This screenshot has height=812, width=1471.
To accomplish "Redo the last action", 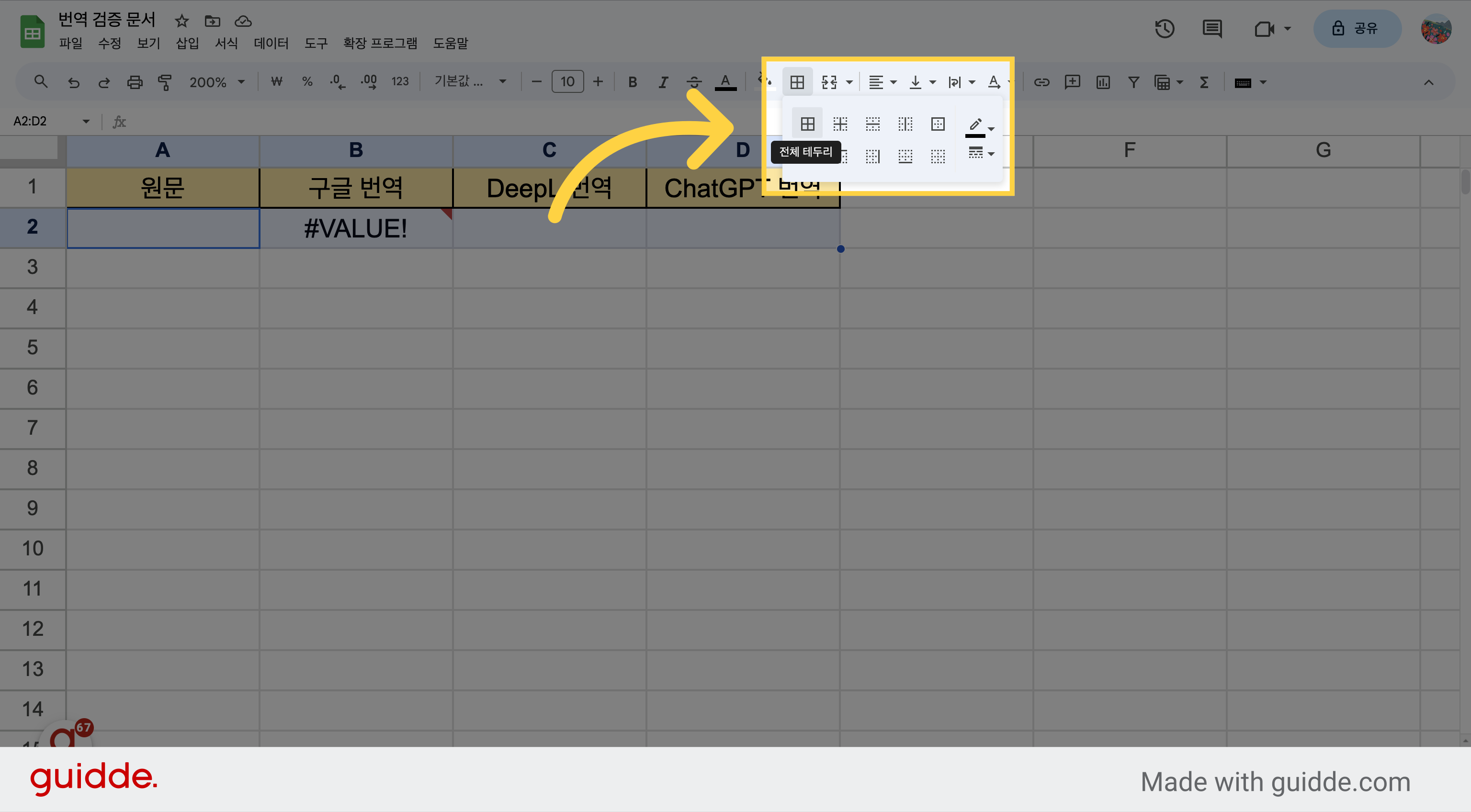I will (104, 82).
